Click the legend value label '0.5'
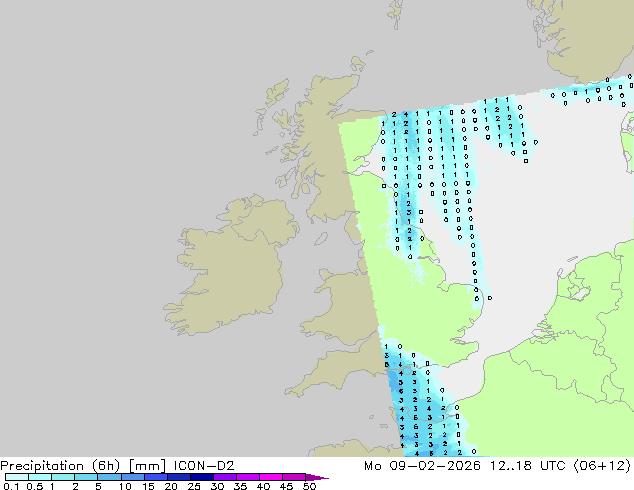The image size is (634, 490). (34, 486)
